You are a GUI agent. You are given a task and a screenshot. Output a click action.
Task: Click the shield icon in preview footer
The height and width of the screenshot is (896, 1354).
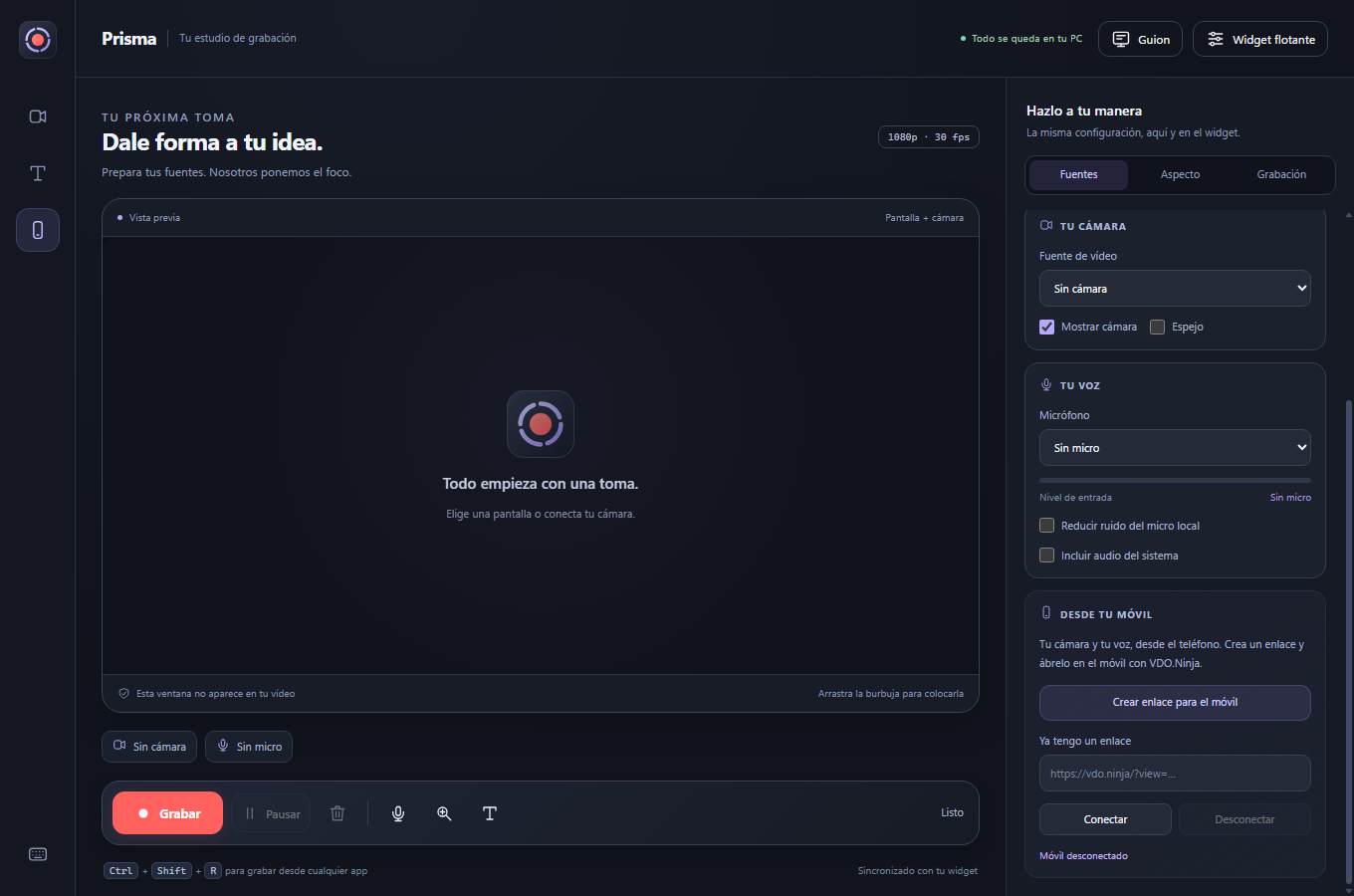tap(123, 694)
